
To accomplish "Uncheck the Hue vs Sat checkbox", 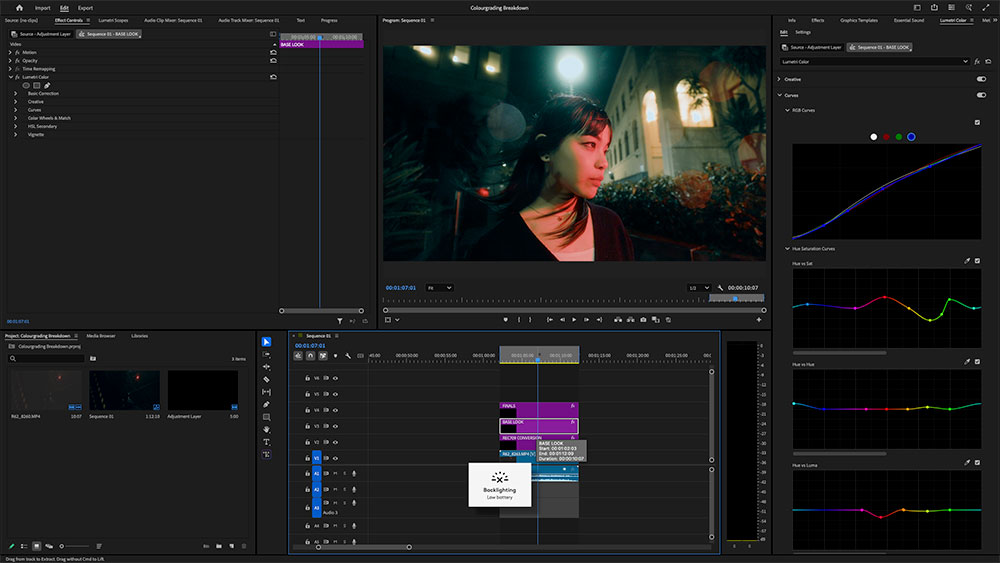I will point(977,261).
